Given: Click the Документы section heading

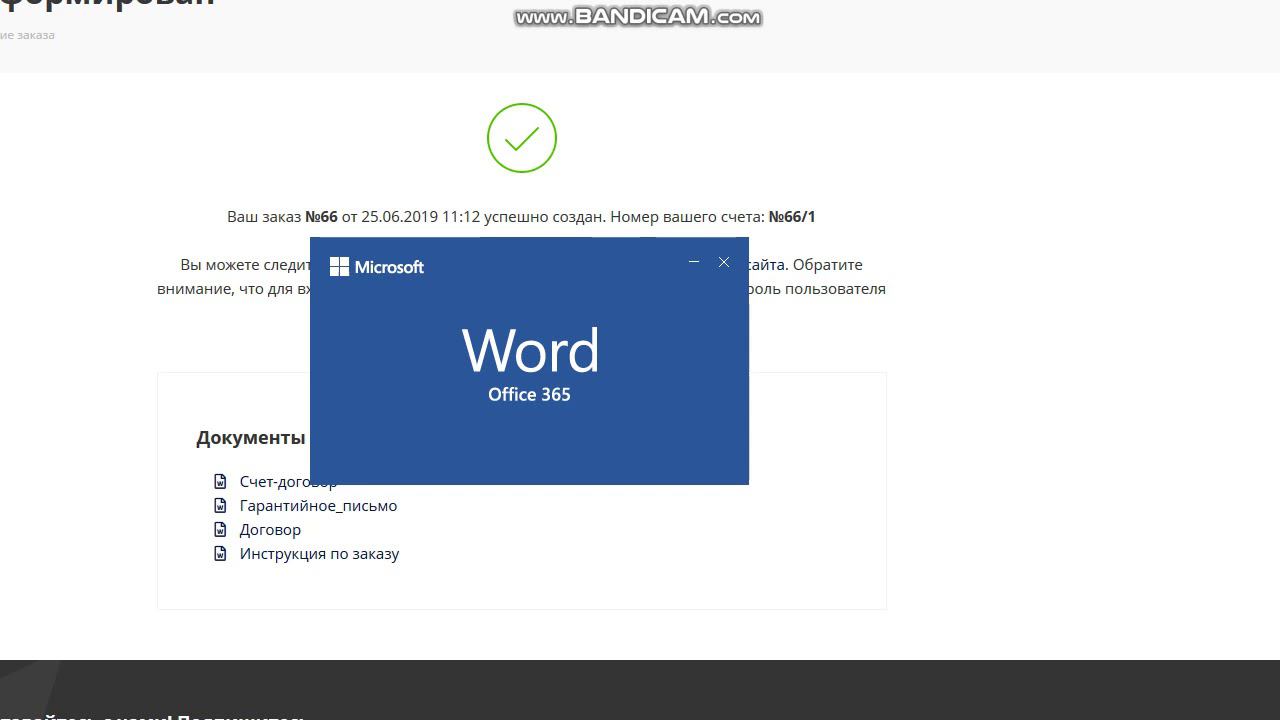Looking at the screenshot, I should pyautogui.click(x=251, y=438).
